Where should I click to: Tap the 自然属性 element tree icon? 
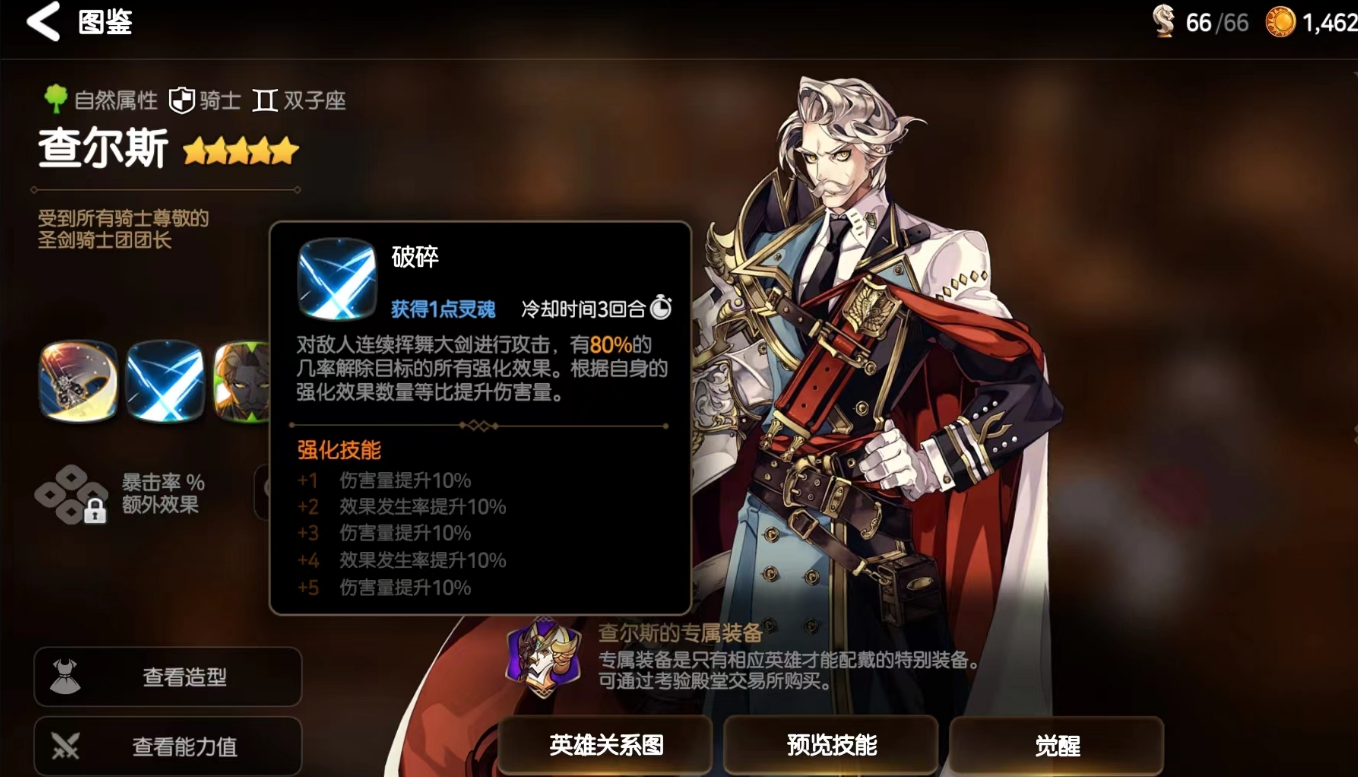(55, 99)
